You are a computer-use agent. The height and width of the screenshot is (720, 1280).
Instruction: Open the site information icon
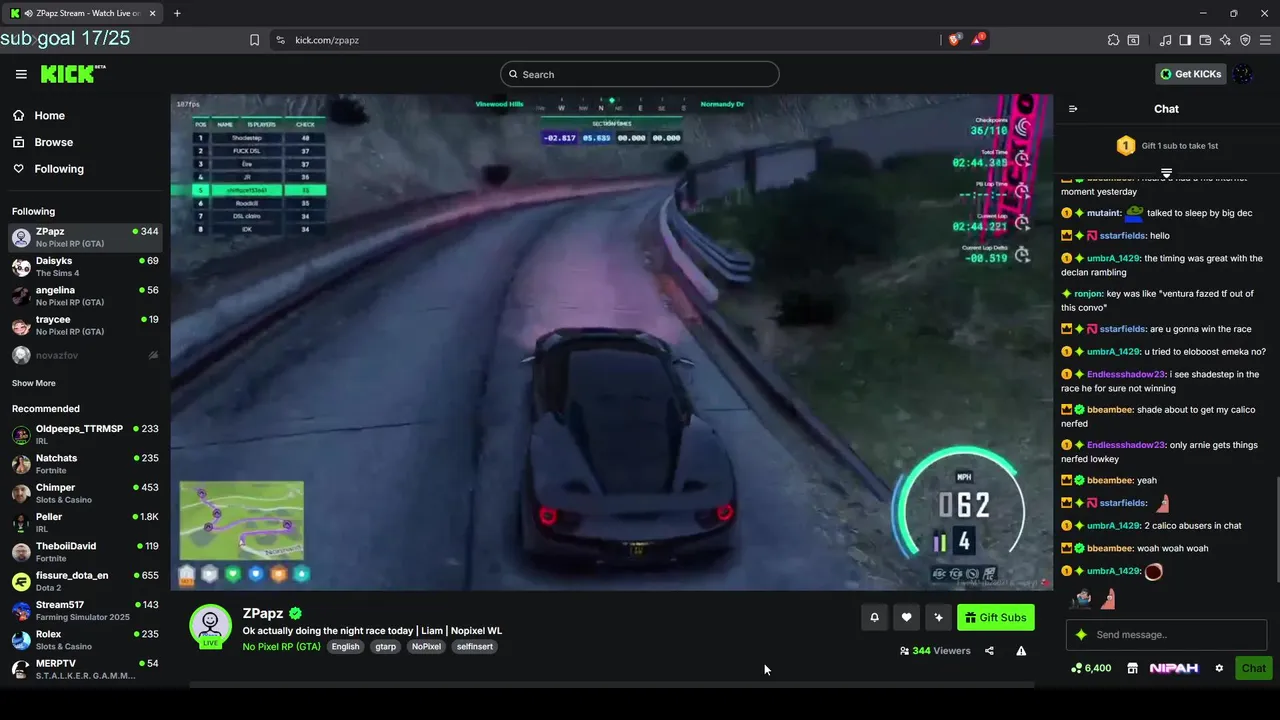280,40
